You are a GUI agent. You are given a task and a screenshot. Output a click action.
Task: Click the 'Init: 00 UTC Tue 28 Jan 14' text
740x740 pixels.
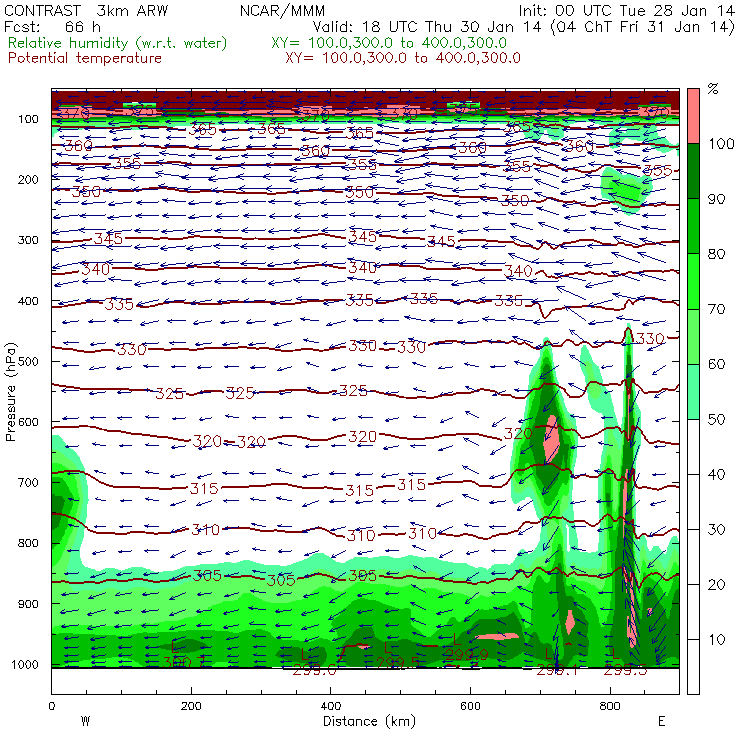pyautogui.click(x=627, y=10)
